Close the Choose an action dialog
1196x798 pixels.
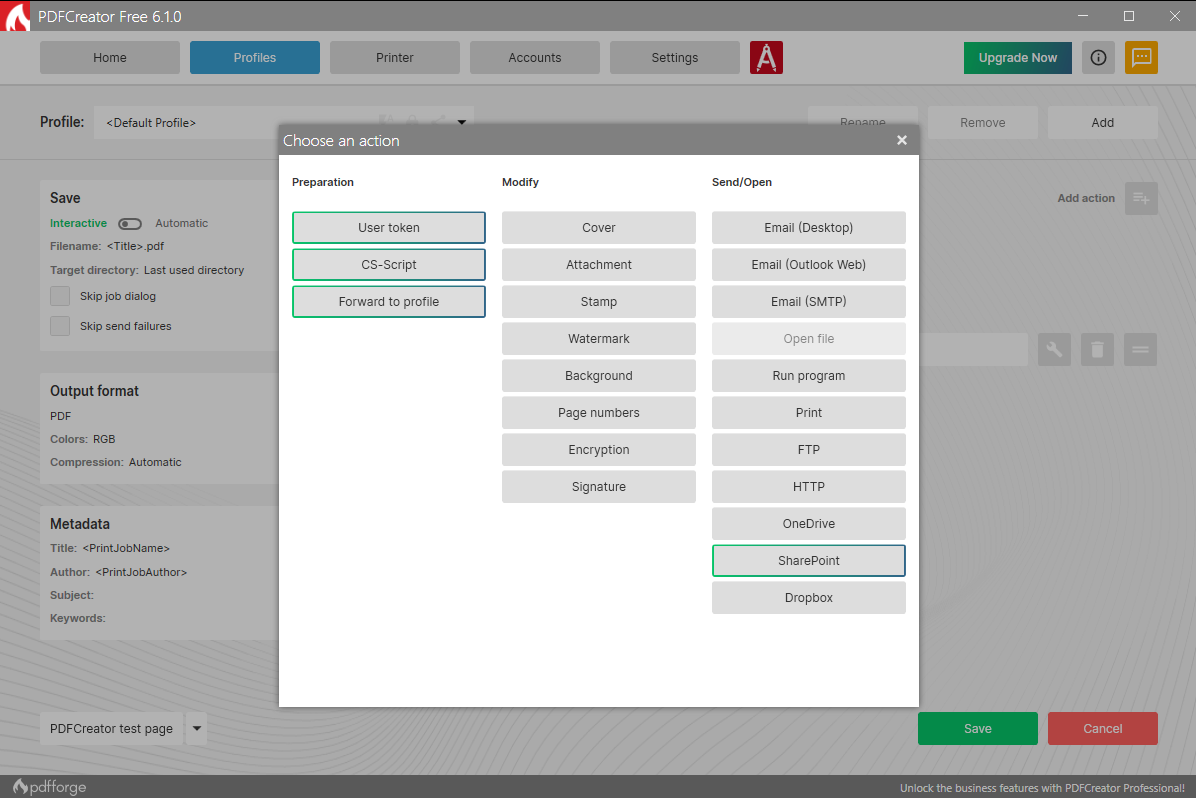[x=902, y=140]
